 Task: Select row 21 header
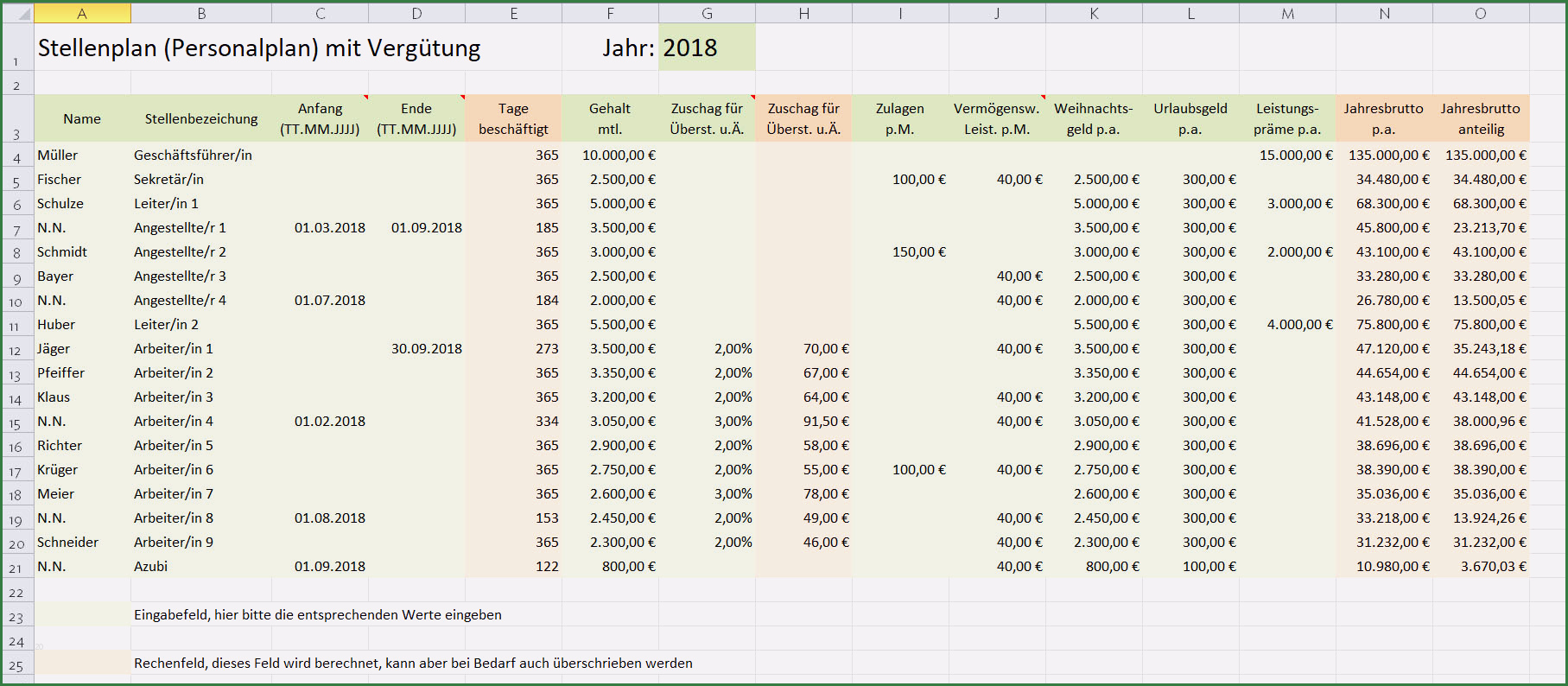(17, 567)
